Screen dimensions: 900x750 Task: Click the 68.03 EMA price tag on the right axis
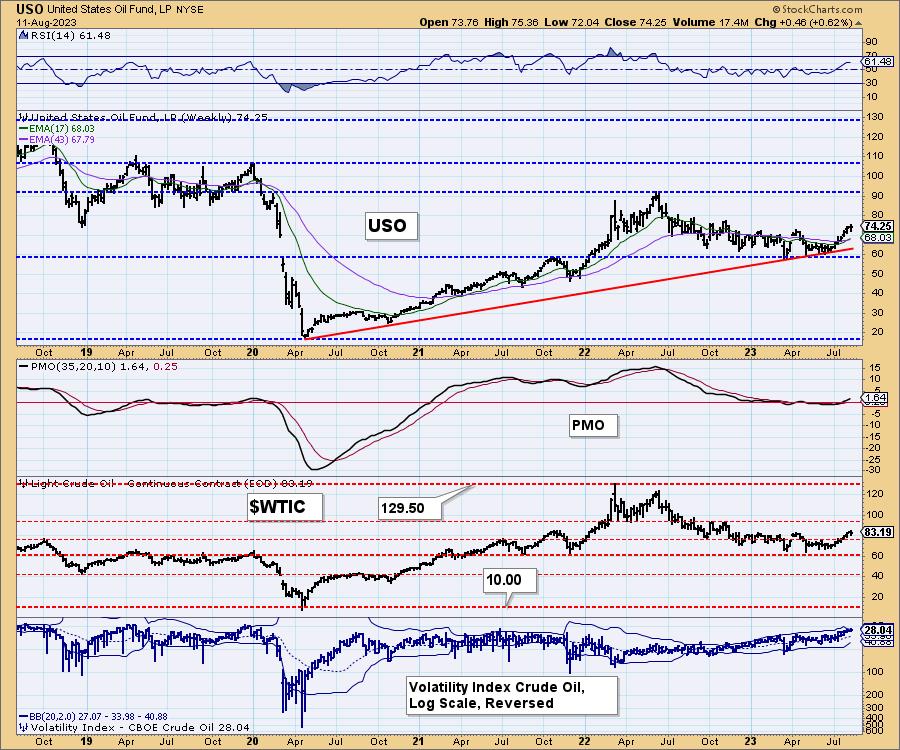point(878,237)
